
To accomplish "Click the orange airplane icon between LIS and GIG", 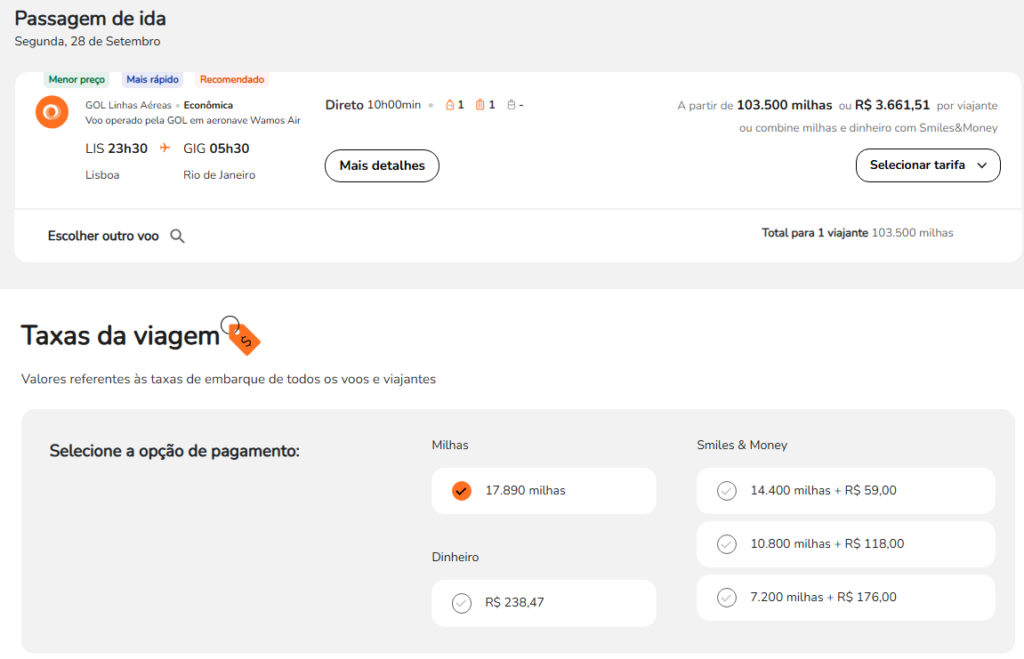I will (x=165, y=149).
